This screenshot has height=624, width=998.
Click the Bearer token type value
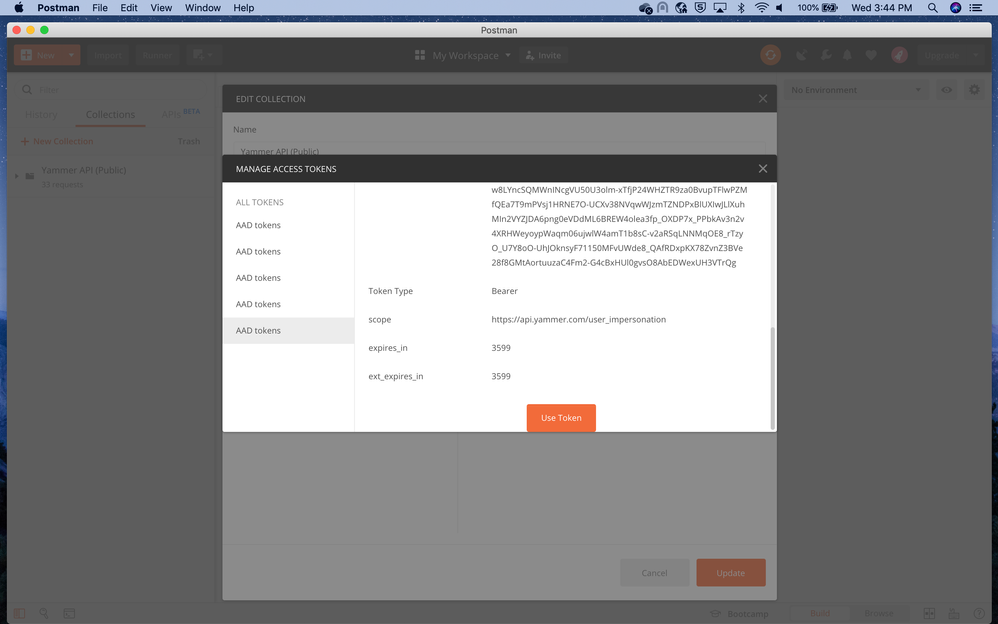pyautogui.click(x=504, y=291)
